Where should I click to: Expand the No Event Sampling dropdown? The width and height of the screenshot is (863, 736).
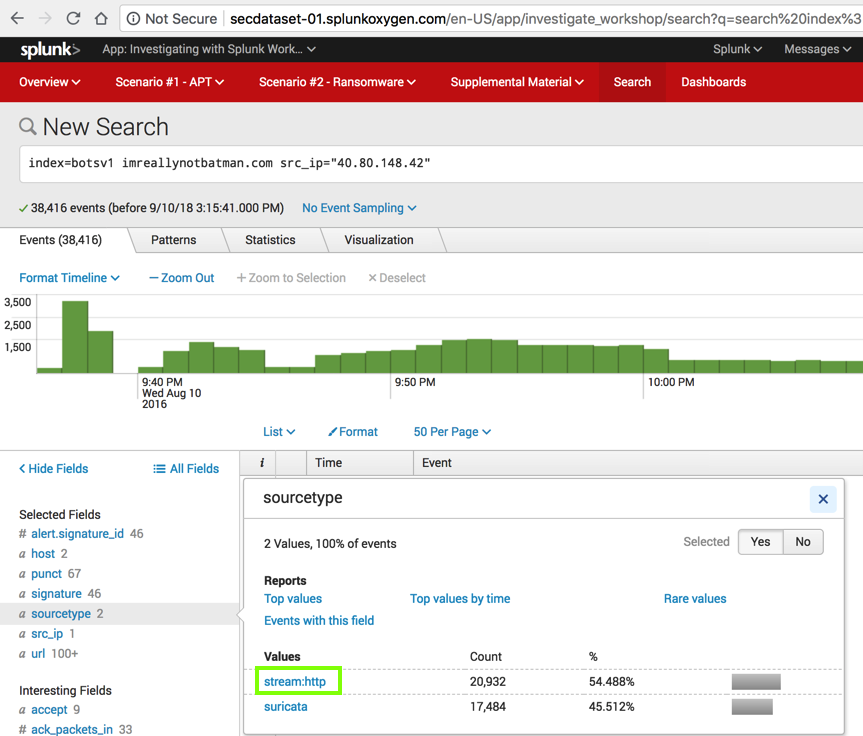tap(359, 208)
